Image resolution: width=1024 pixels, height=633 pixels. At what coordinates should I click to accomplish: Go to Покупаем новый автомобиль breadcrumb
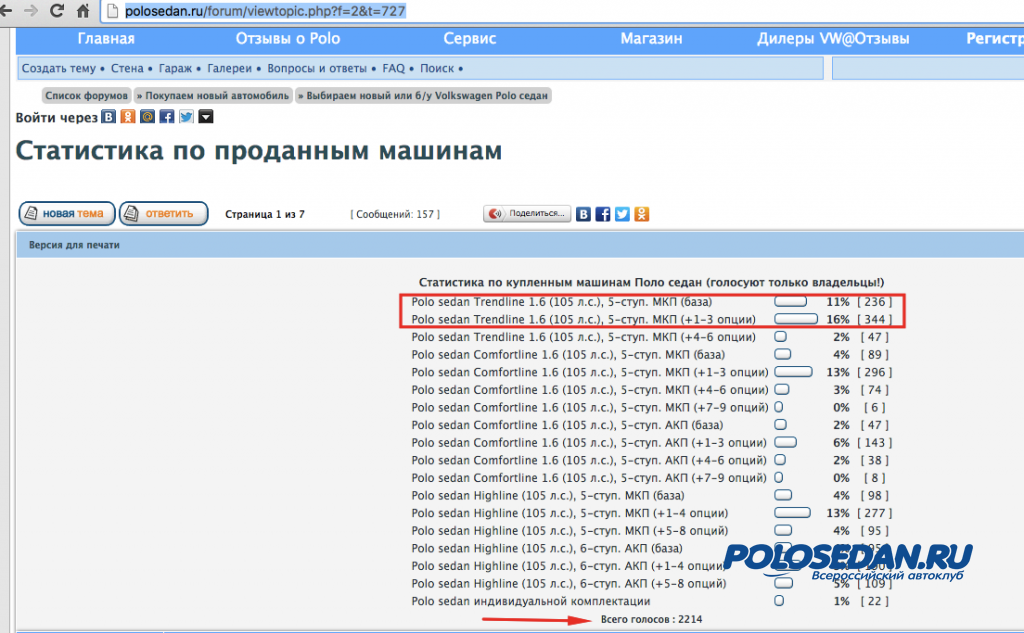(x=213, y=95)
